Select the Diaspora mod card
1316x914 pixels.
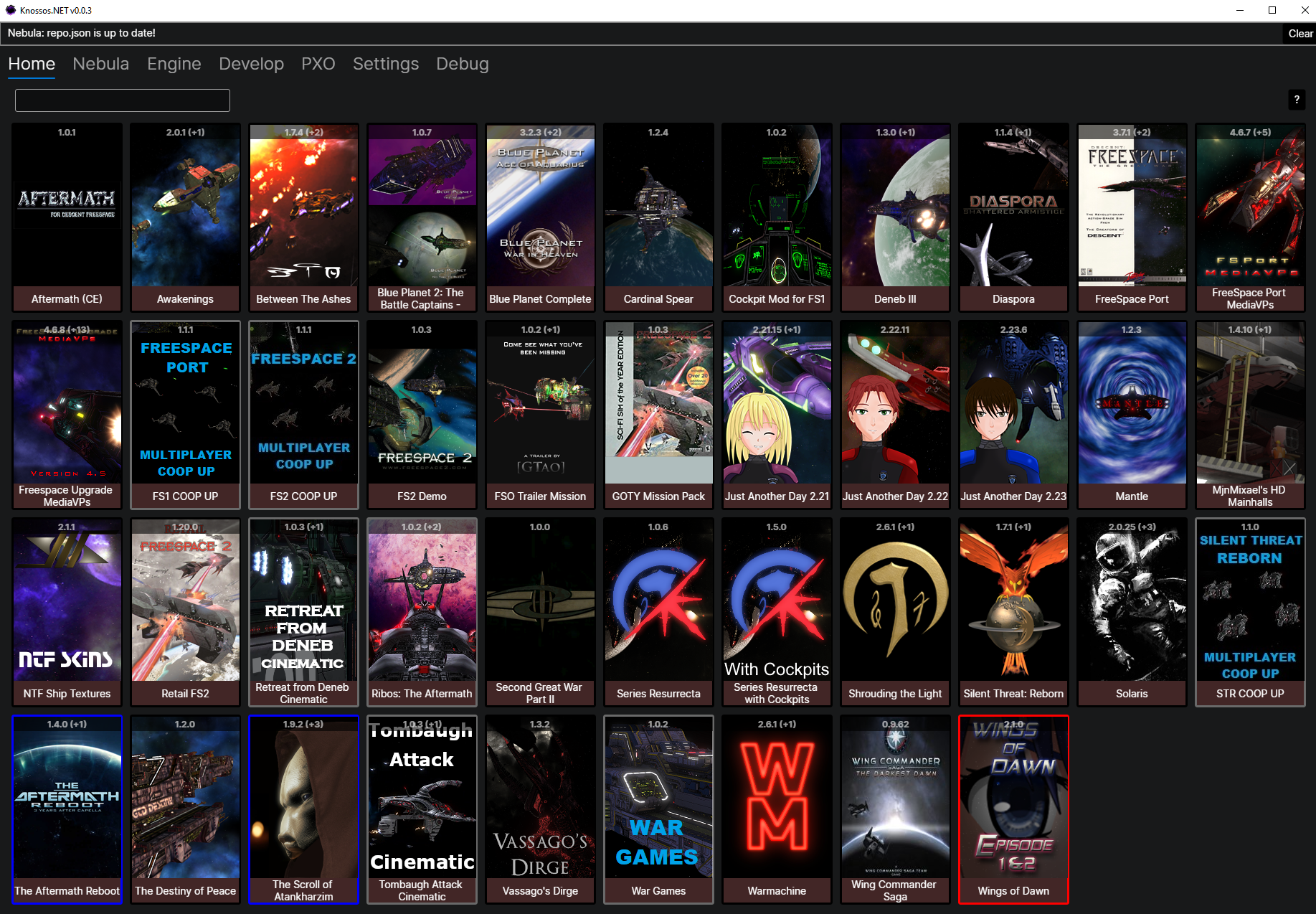pos(1013,217)
